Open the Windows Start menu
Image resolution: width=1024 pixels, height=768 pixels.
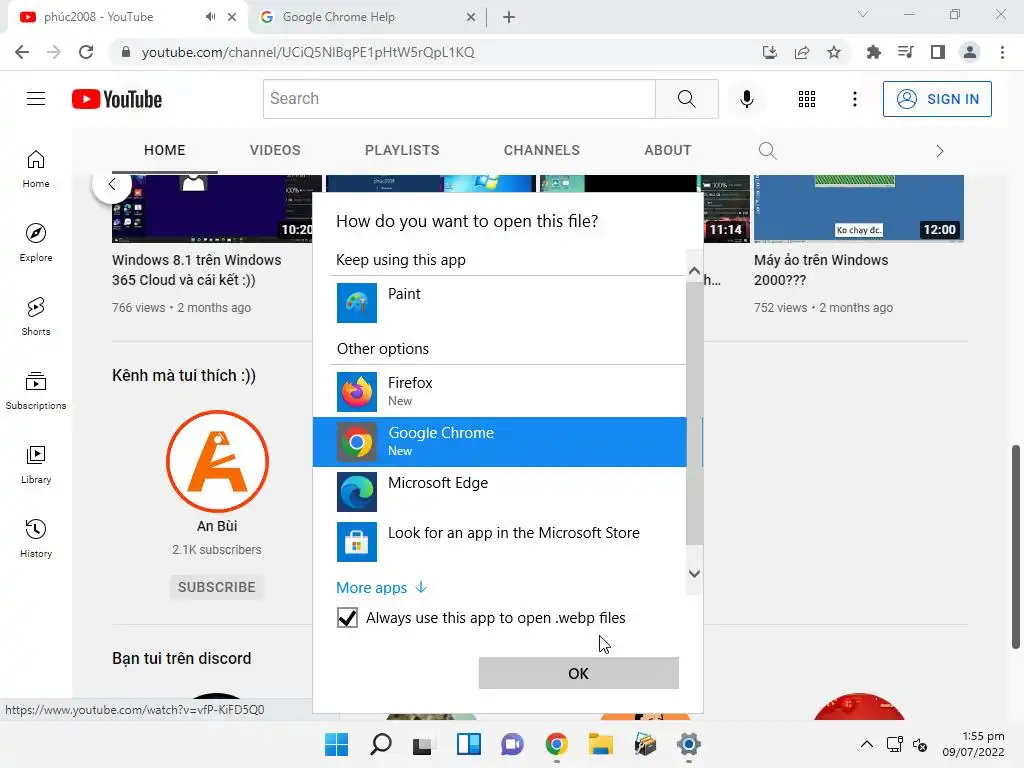pyautogui.click(x=336, y=744)
